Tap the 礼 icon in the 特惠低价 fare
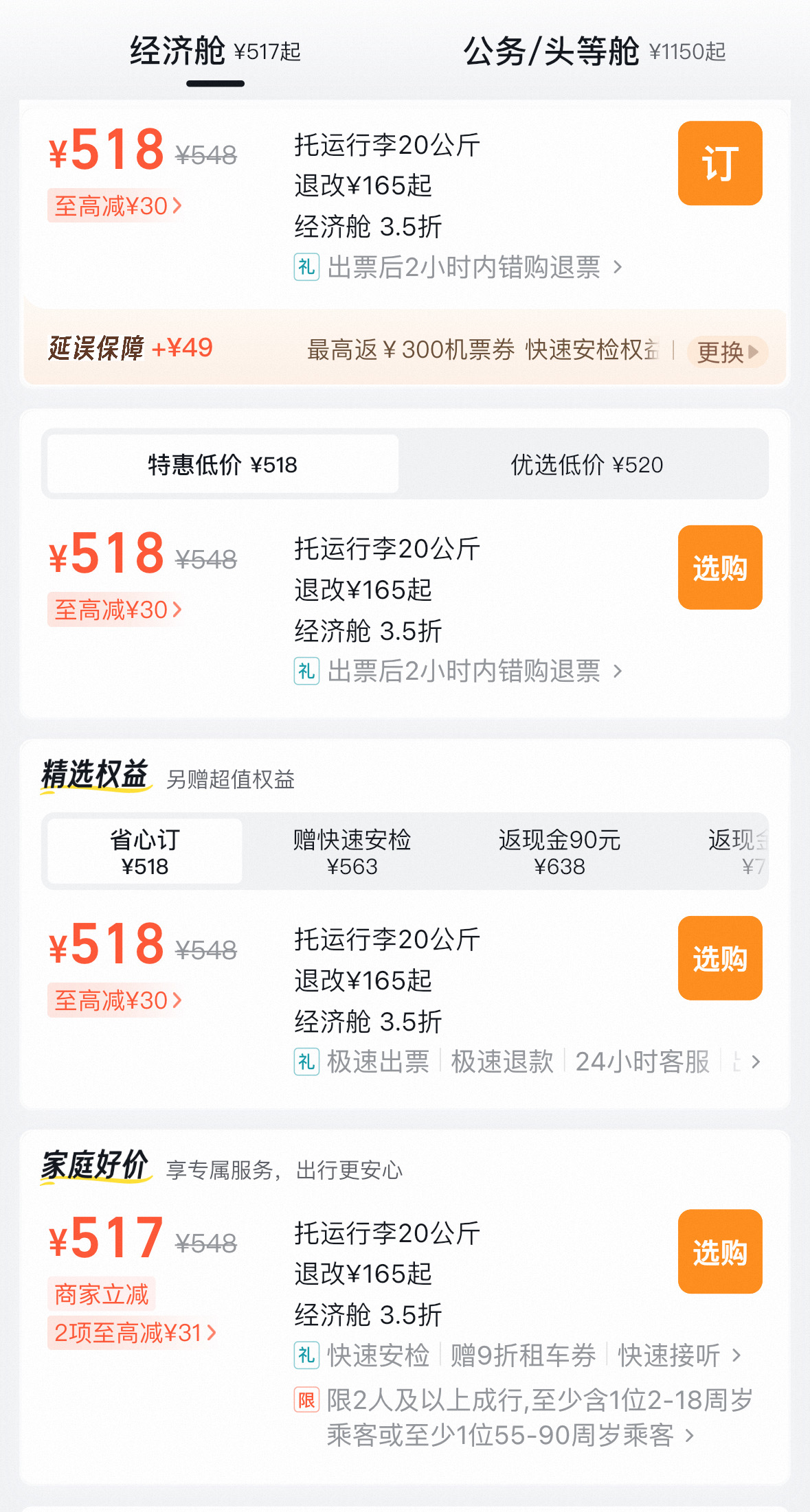810x1512 pixels. coord(306,671)
